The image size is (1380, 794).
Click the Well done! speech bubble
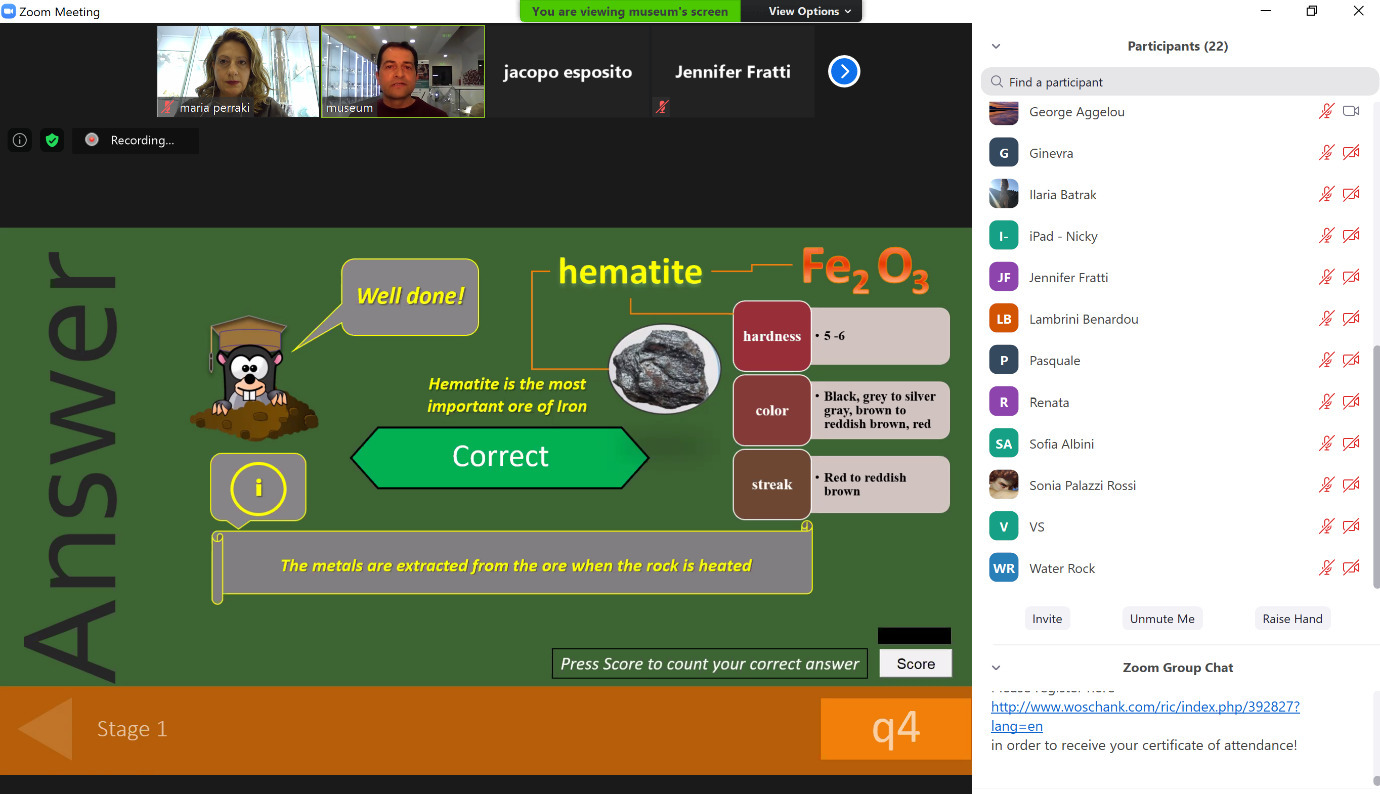(x=410, y=296)
